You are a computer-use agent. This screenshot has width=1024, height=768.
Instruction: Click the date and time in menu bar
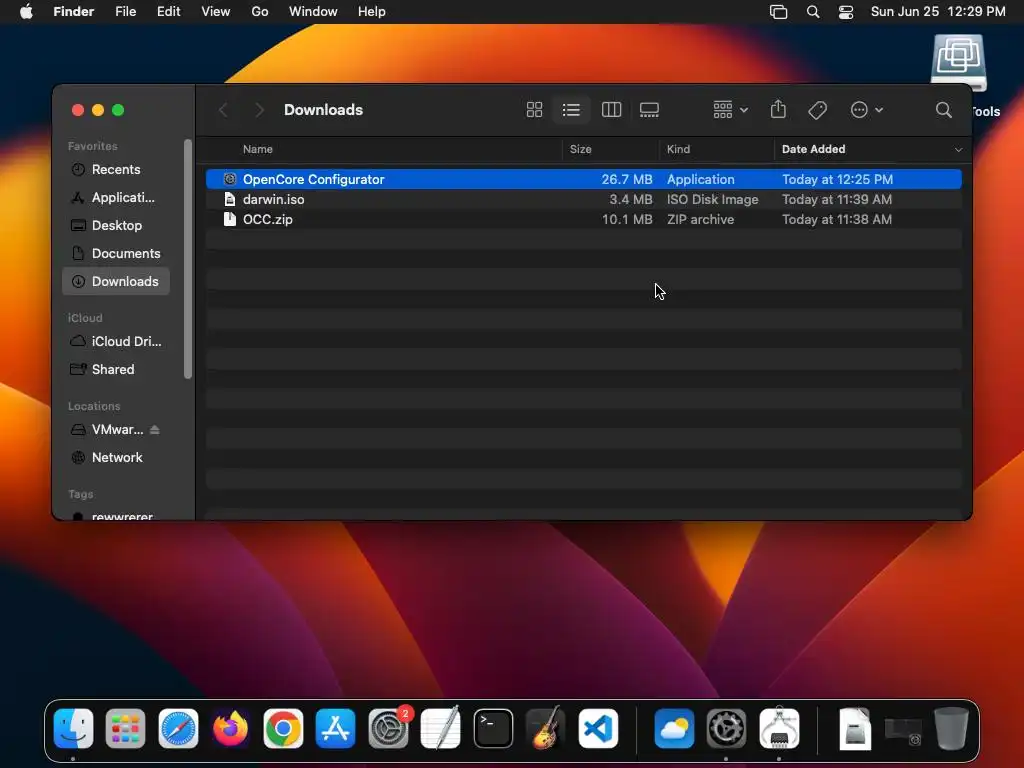(938, 11)
